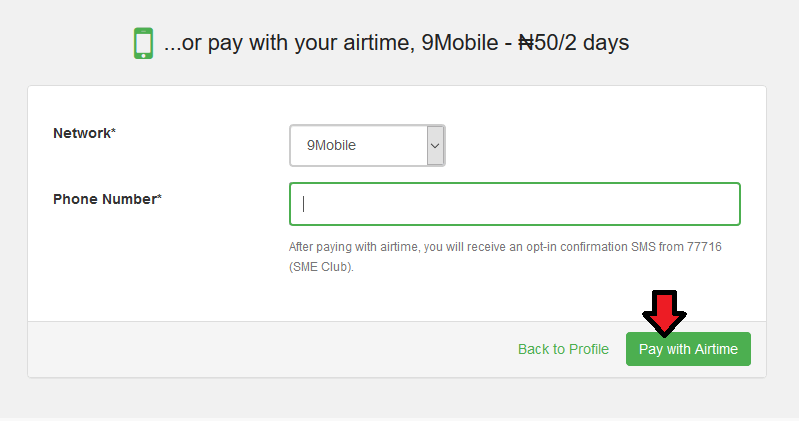799x421 pixels.
Task: Focus the Phone Number text field
Action: (515, 204)
